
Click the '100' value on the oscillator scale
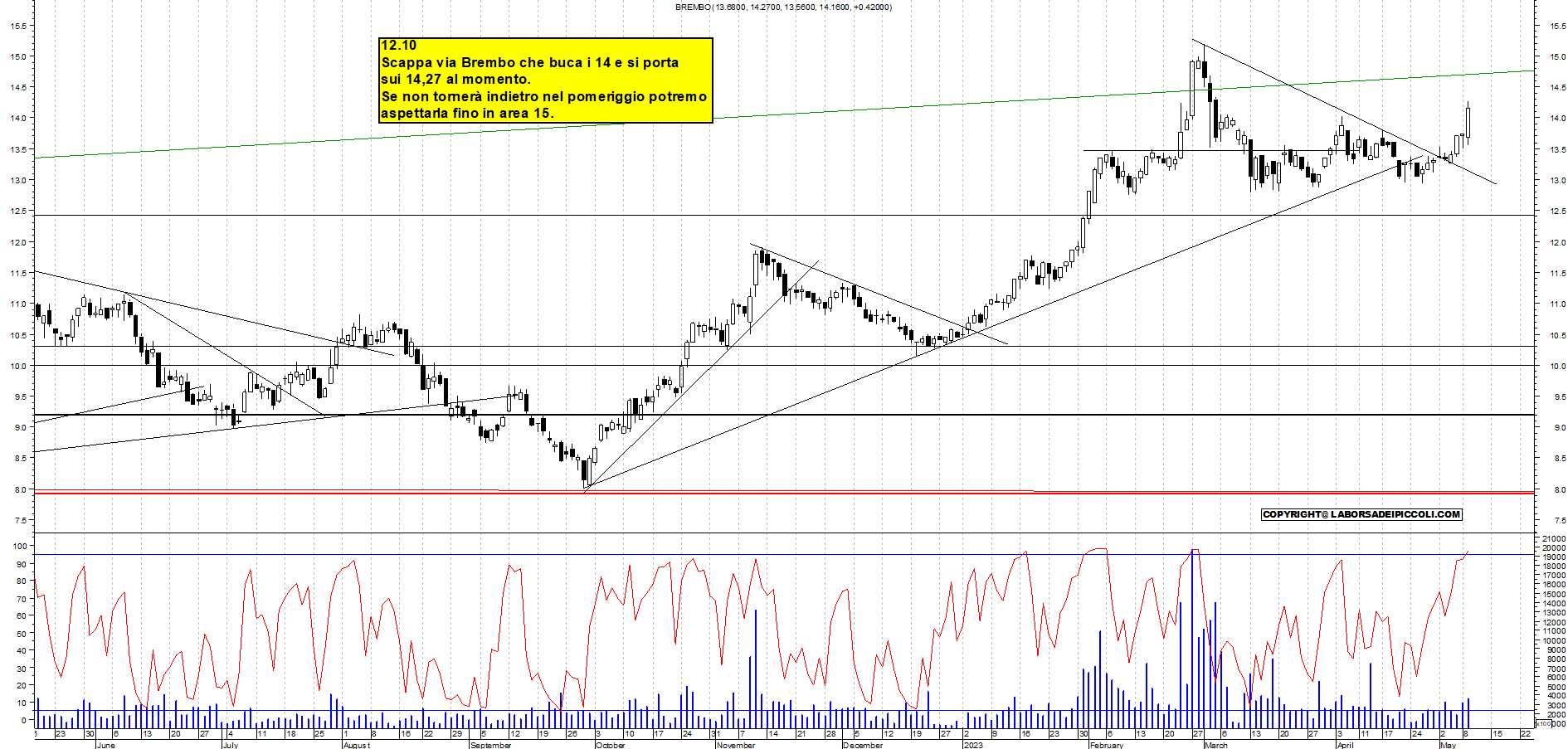18,546
